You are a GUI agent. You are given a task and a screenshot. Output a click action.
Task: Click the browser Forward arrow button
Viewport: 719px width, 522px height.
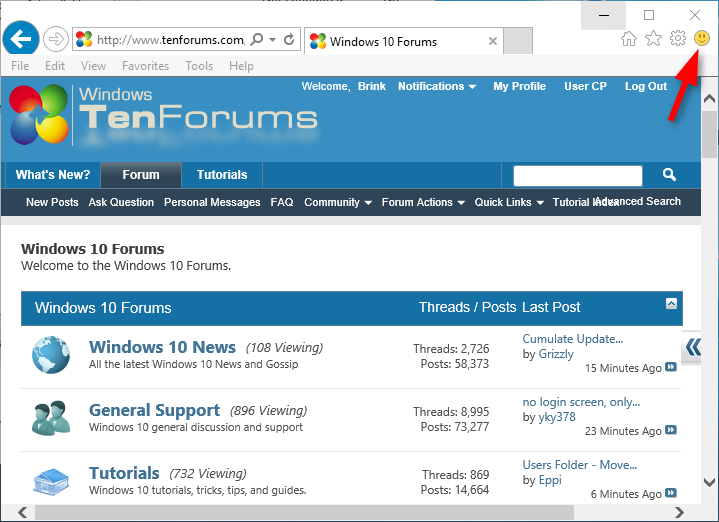point(56,39)
